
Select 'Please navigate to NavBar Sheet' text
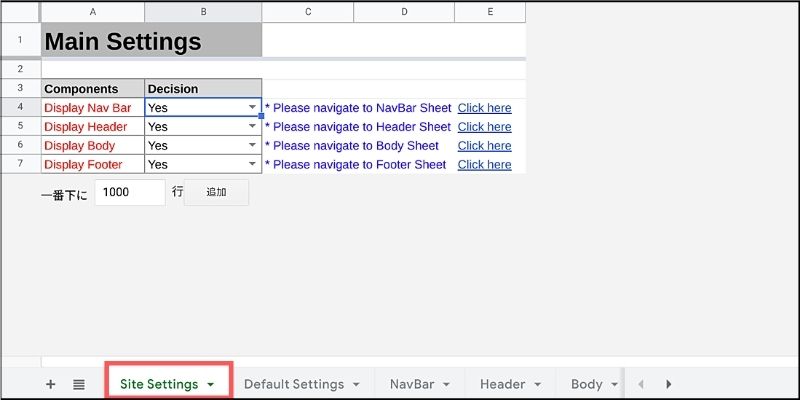362,108
